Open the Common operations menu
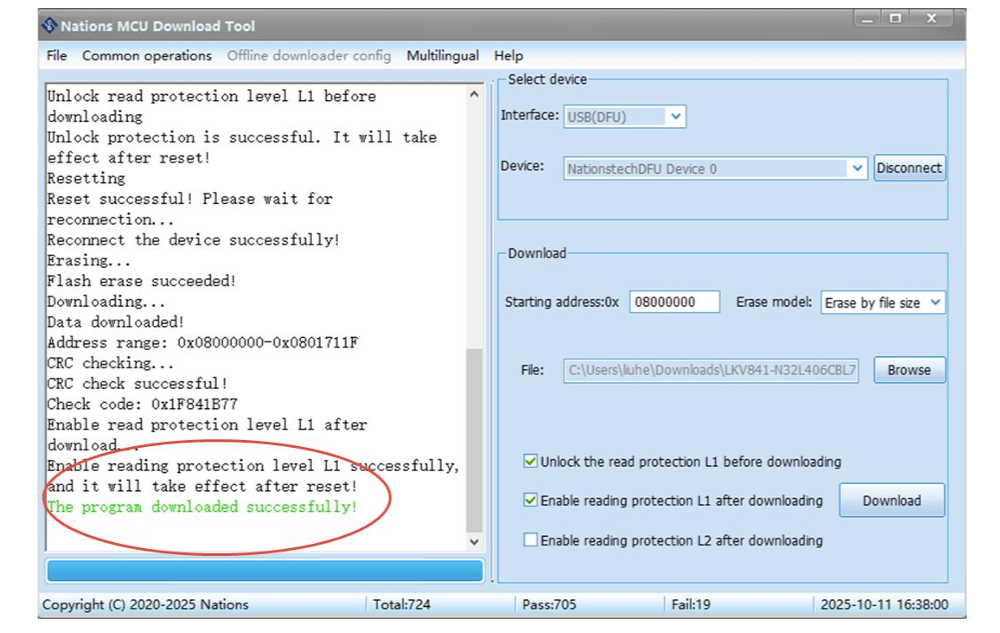 [147, 56]
